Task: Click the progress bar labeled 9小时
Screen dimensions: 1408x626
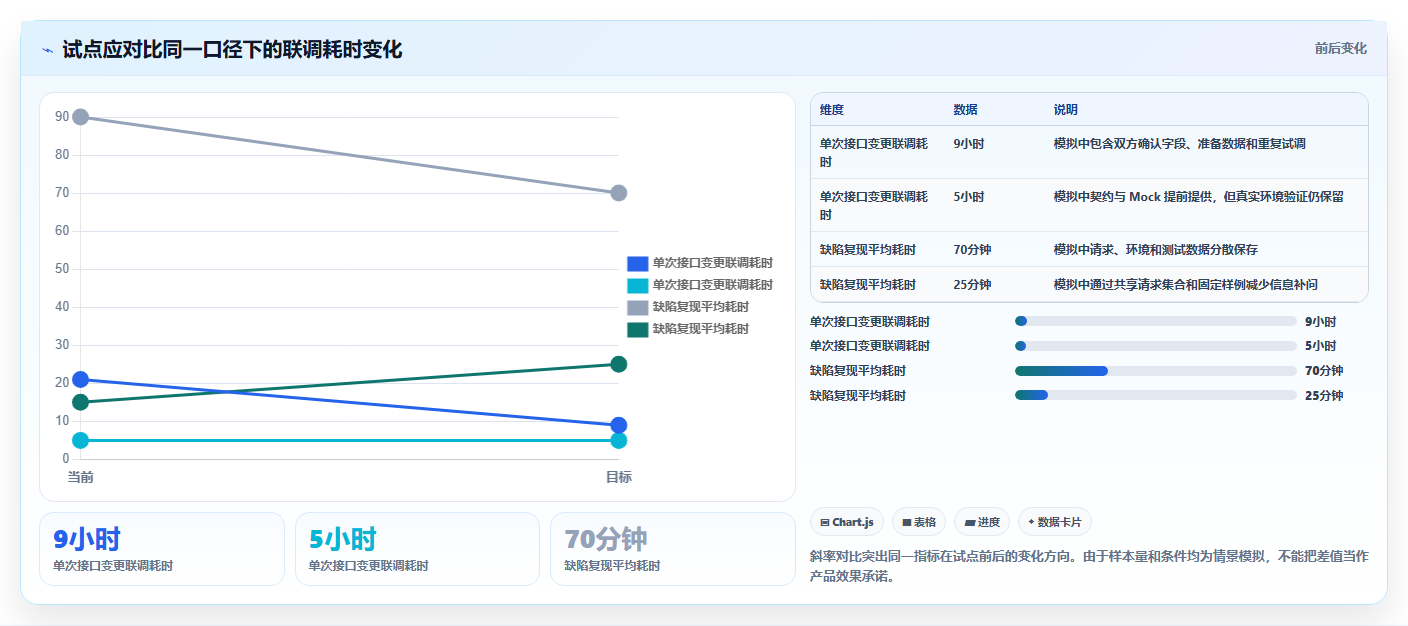Action: pos(1156,321)
